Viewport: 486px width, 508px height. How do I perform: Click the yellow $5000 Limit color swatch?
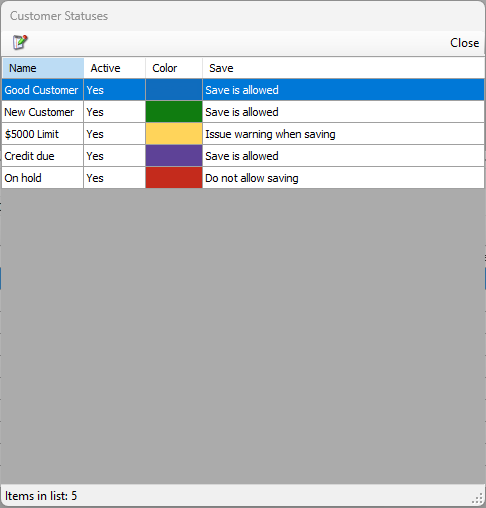tap(174, 134)
